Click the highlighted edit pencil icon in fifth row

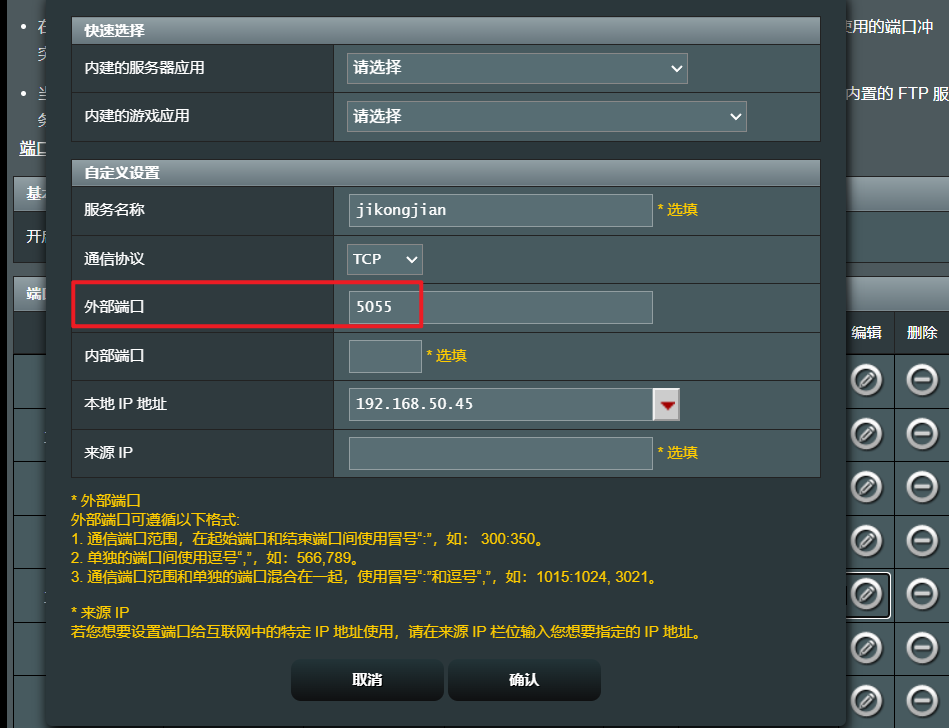click(866, 594)
